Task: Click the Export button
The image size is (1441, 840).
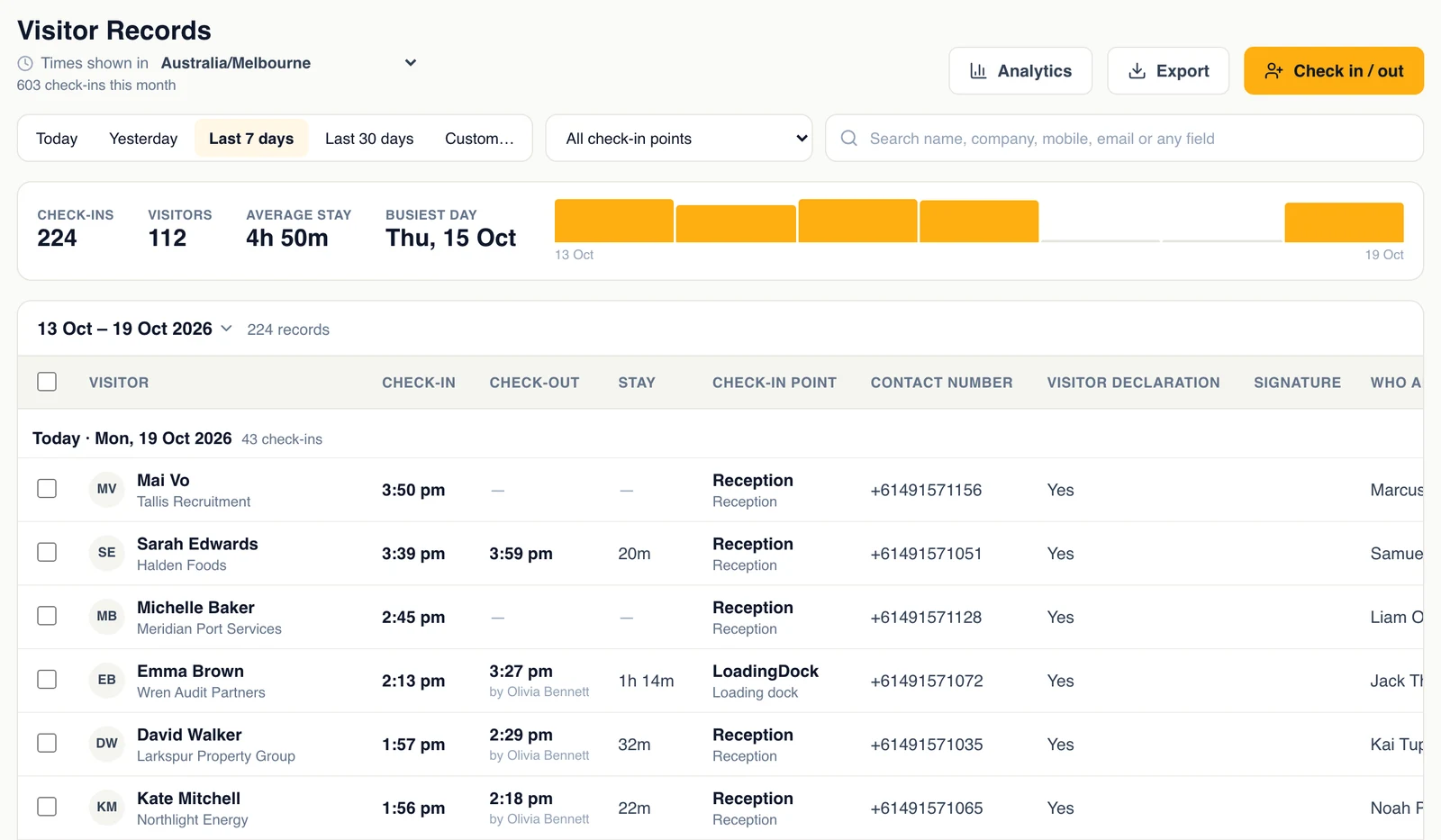Action: coord(1168,71)
